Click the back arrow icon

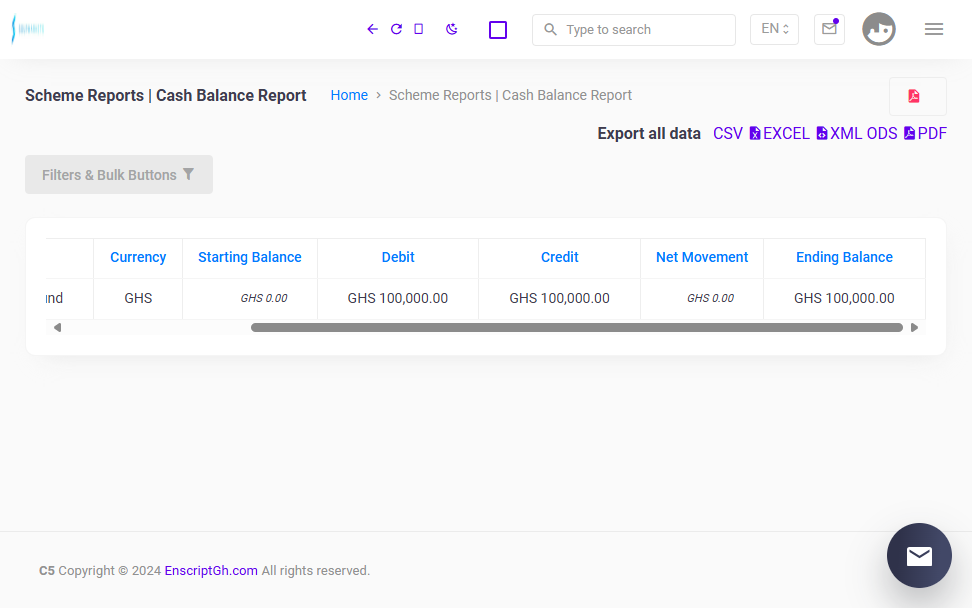click(372, 29)
